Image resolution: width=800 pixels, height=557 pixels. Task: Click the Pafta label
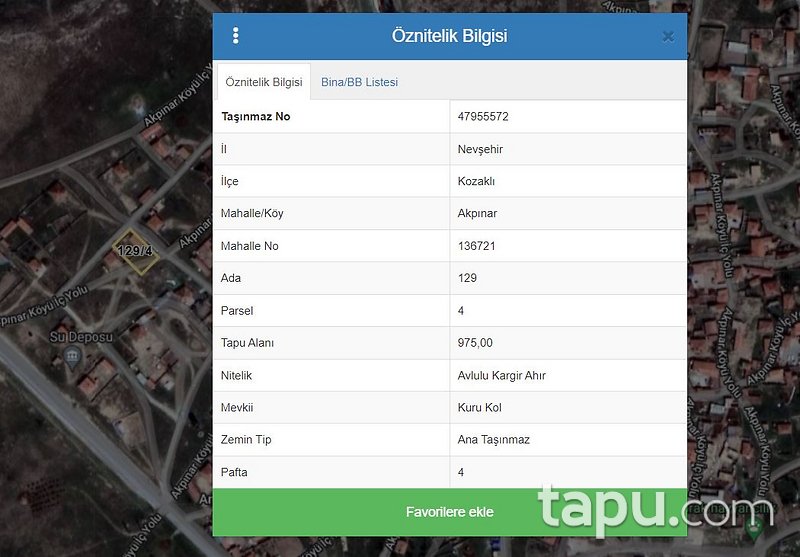pos(234,472)
